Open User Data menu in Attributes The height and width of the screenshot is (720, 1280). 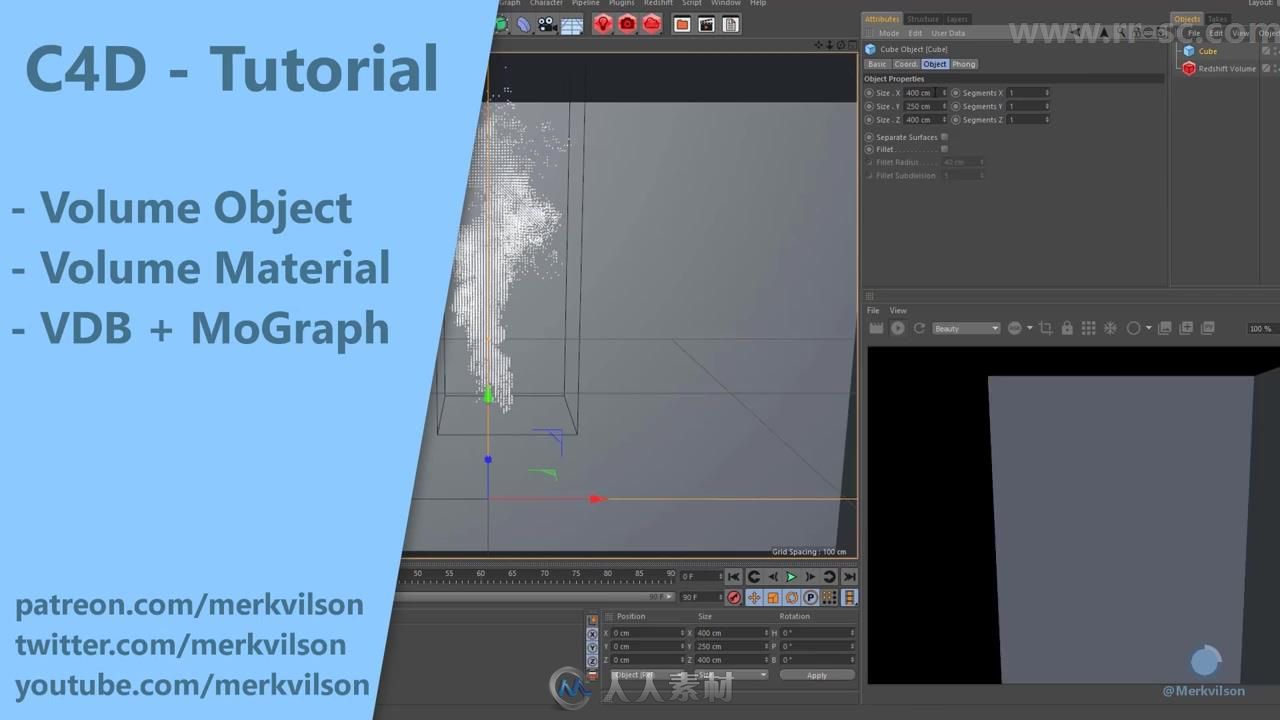[948, 33]
